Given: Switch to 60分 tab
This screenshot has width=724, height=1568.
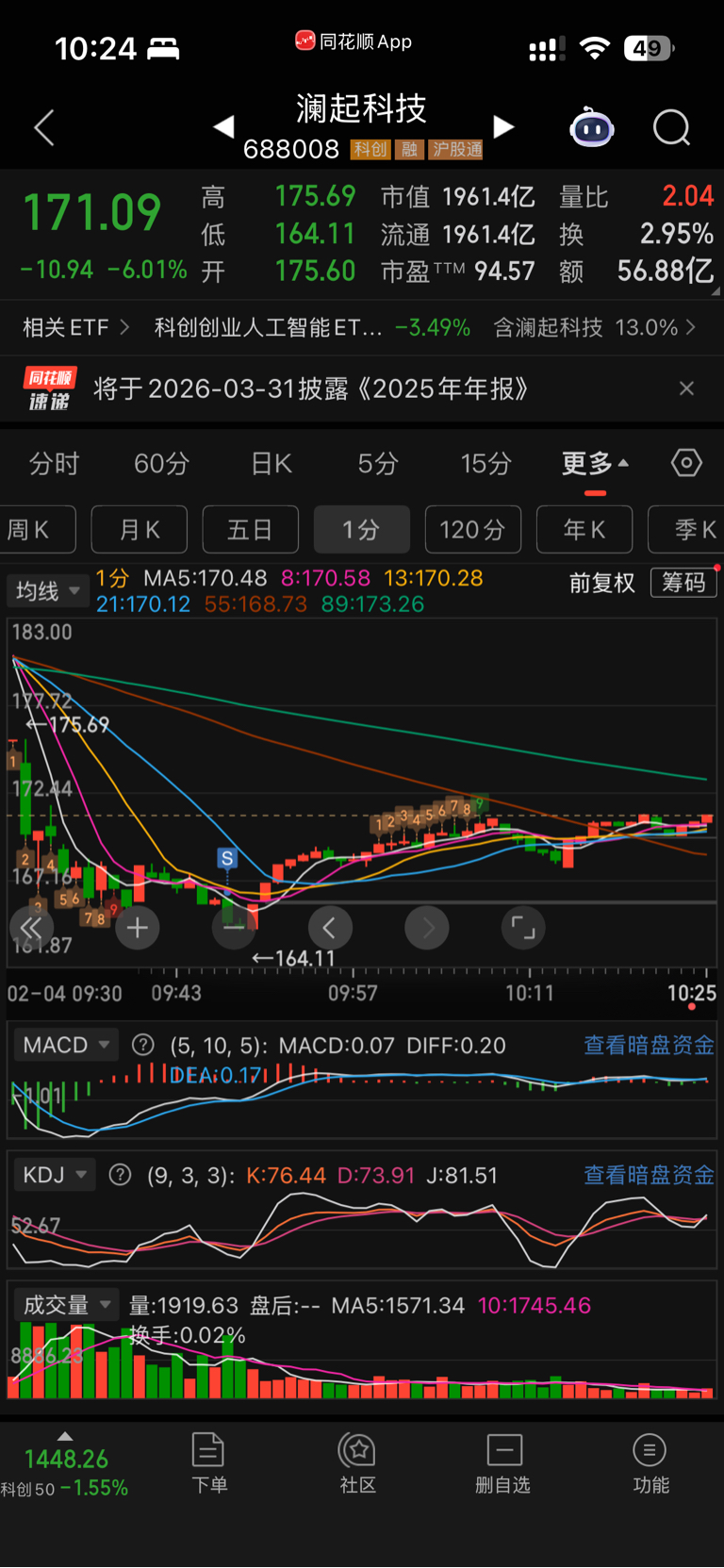Looking at the screenshot, I should pyautogui.click(x=161, y=463).
